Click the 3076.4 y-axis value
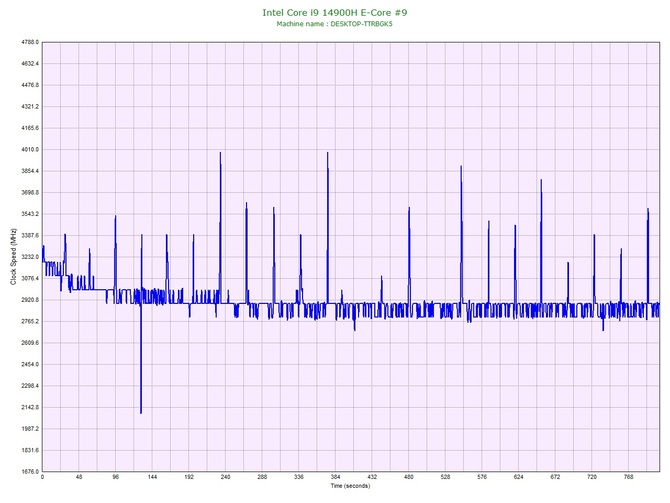Image resolution: width=670 pixels, height=503 pixels. pyautogui.click(x=30, y=279)
